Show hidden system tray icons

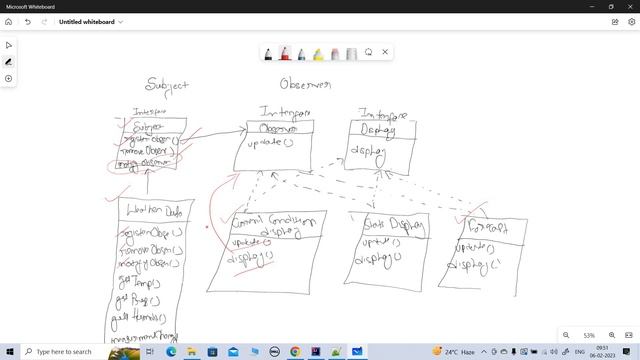pos(484,351)
